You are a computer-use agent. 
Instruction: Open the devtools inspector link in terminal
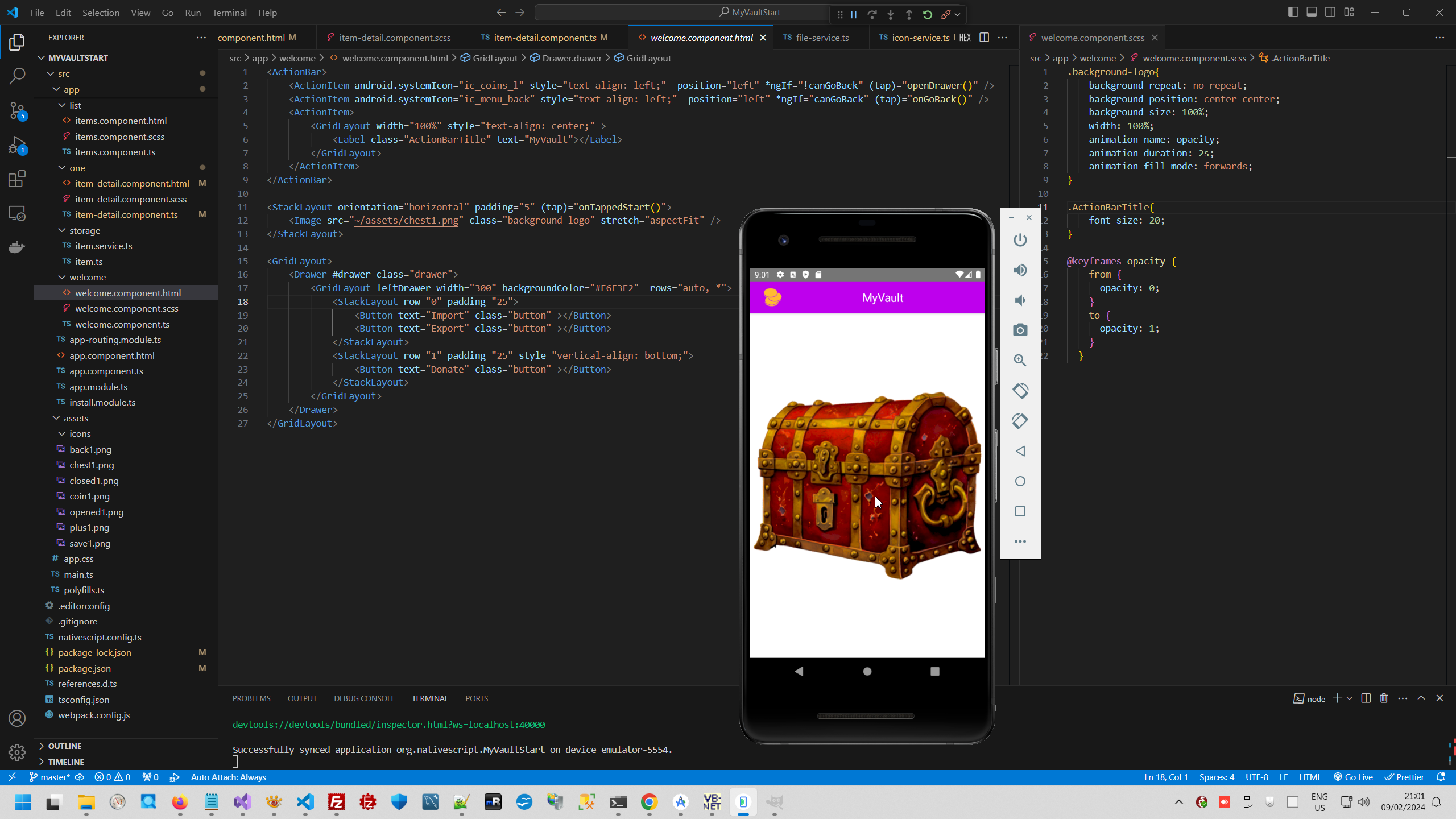[x=388, y=725]
